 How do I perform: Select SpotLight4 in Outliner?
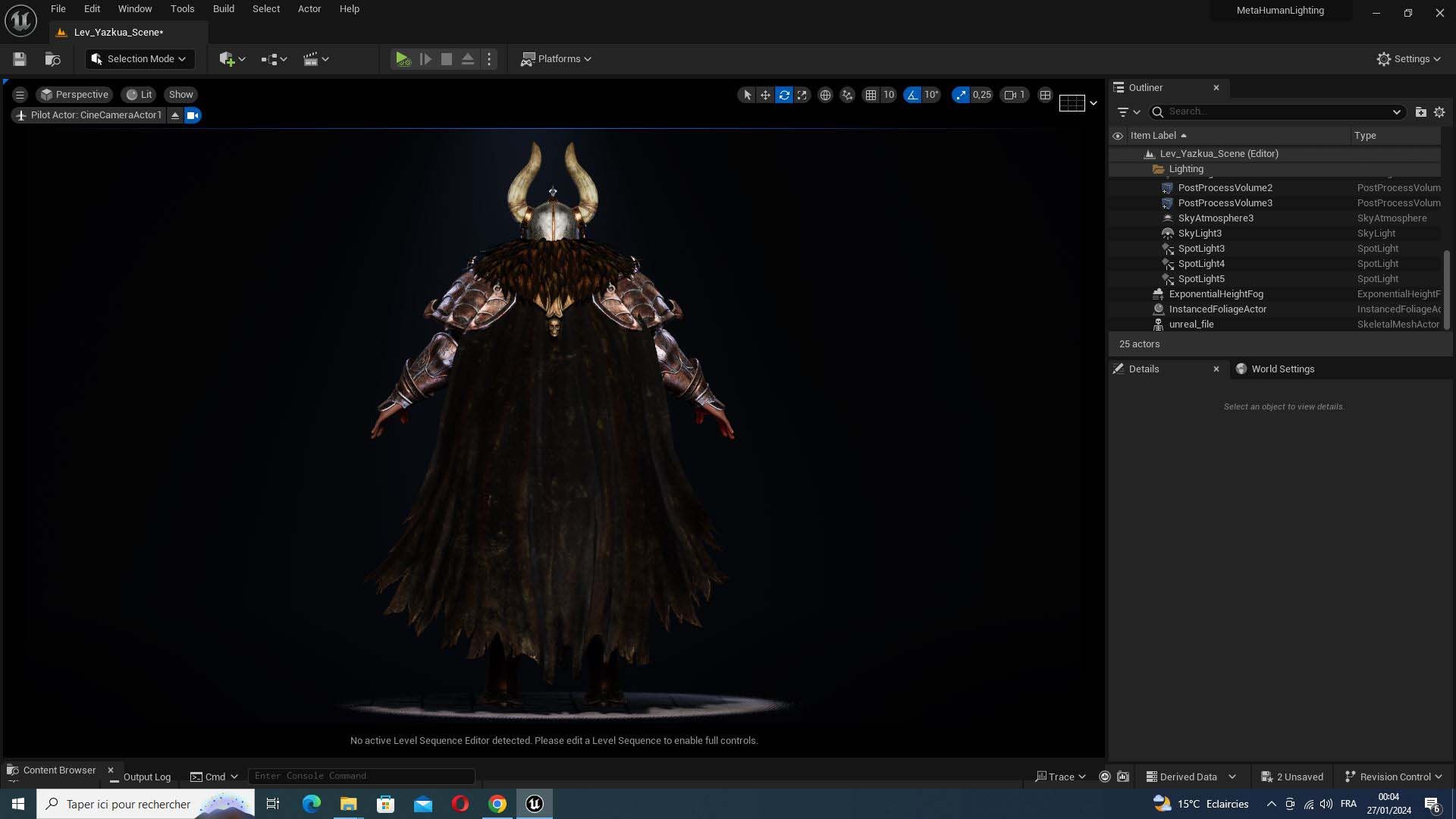1274,264
